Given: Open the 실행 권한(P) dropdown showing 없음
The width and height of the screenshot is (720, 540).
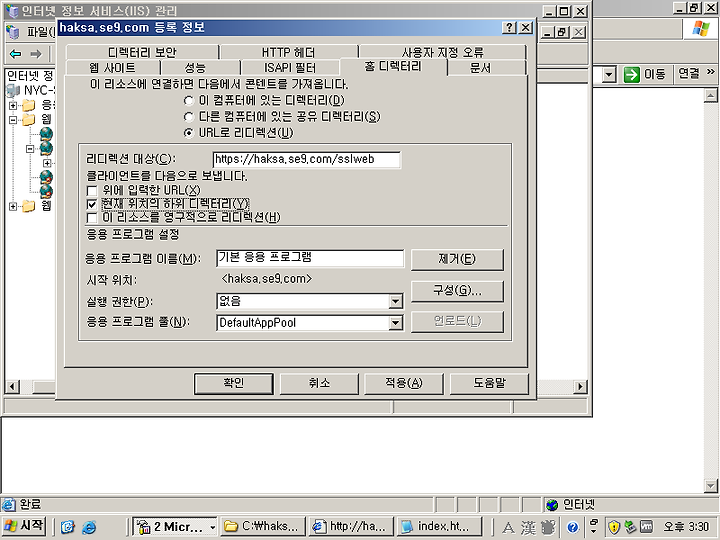Looking at the screenshot, I should (395, 302).
